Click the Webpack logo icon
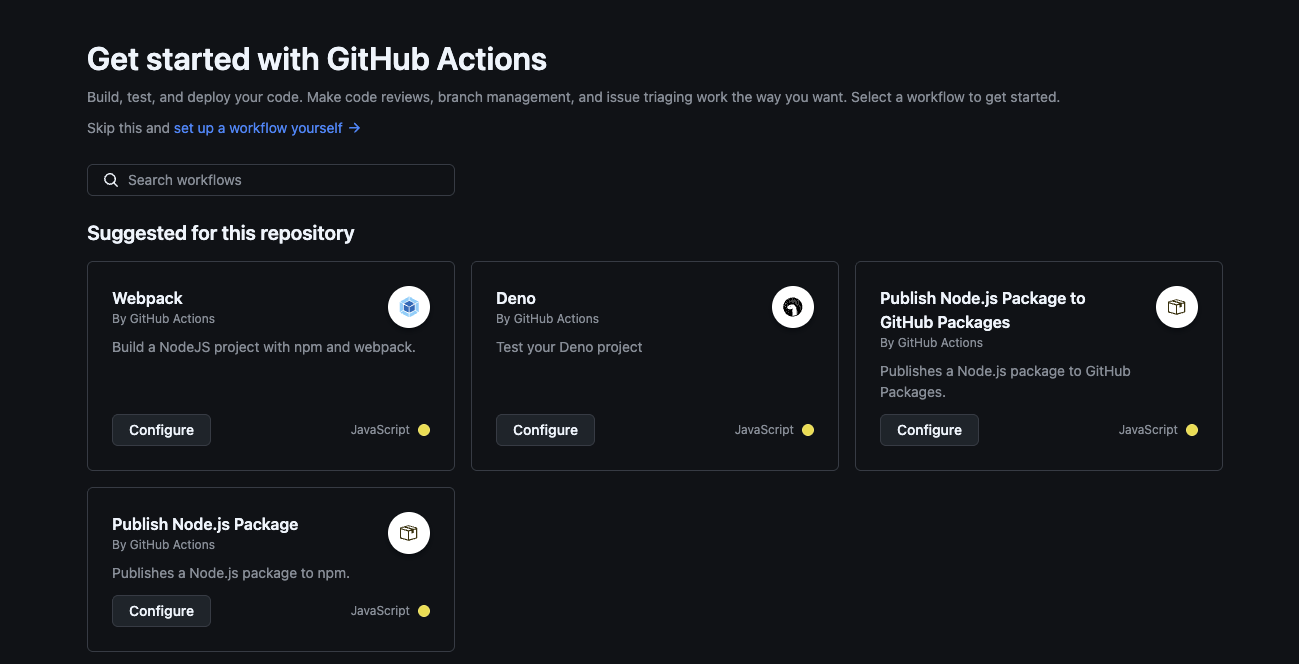This screenshot has height=664, width=1299. click(409, 307)
